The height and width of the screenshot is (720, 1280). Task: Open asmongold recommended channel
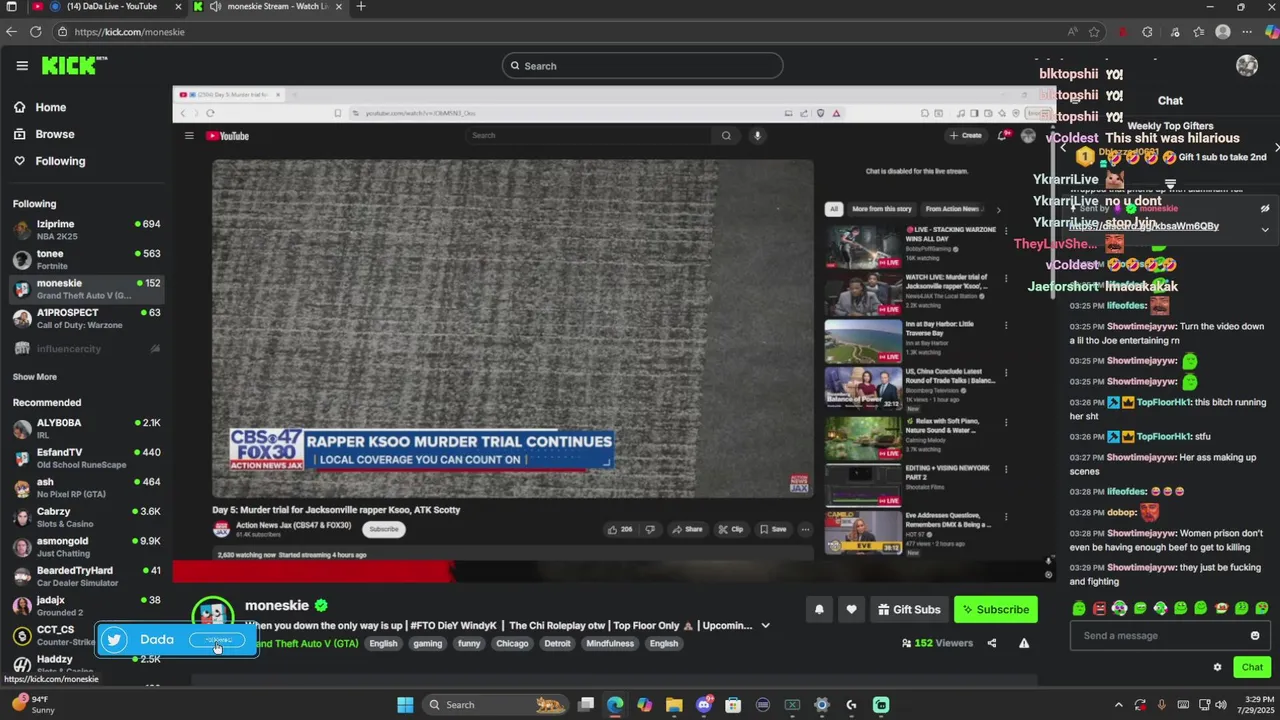[x=86, y=547]
